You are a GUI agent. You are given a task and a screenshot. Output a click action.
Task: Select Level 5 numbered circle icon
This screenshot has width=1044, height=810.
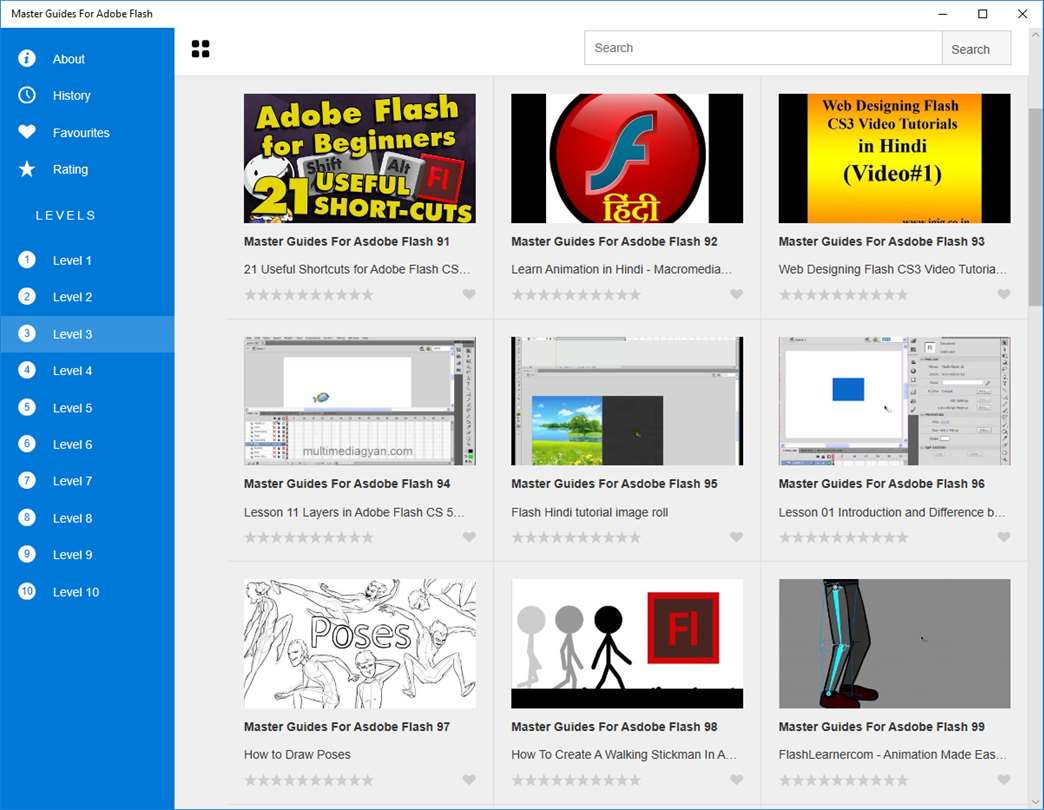coord(27,407)
